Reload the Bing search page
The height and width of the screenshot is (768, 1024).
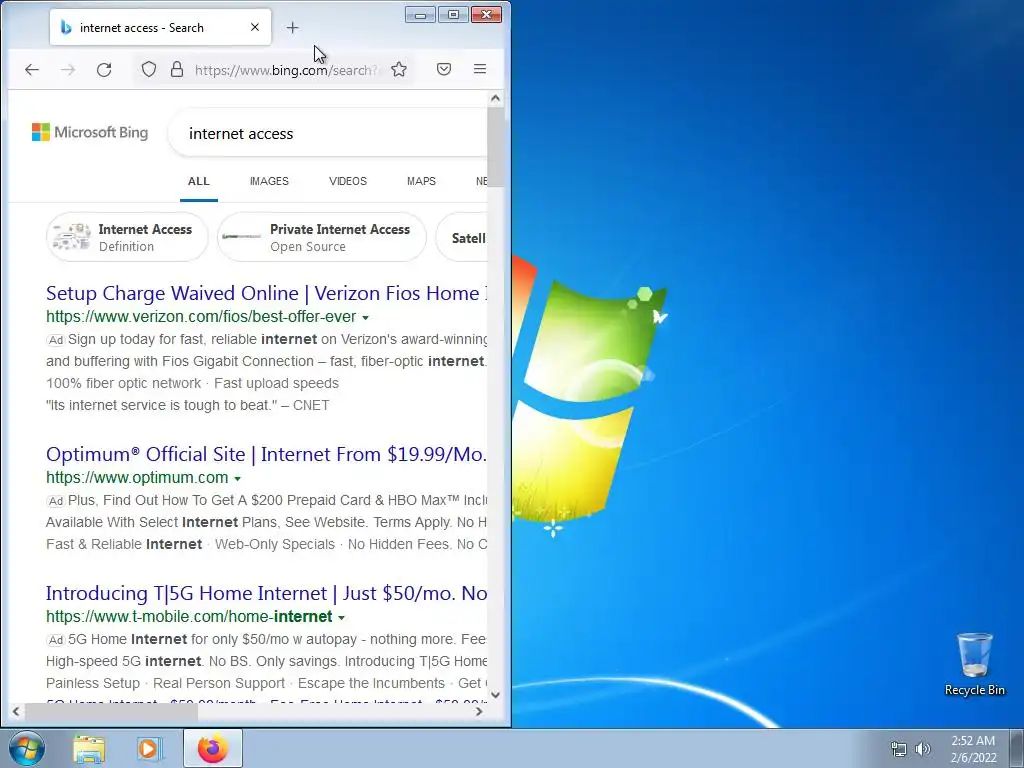point(104,69)
